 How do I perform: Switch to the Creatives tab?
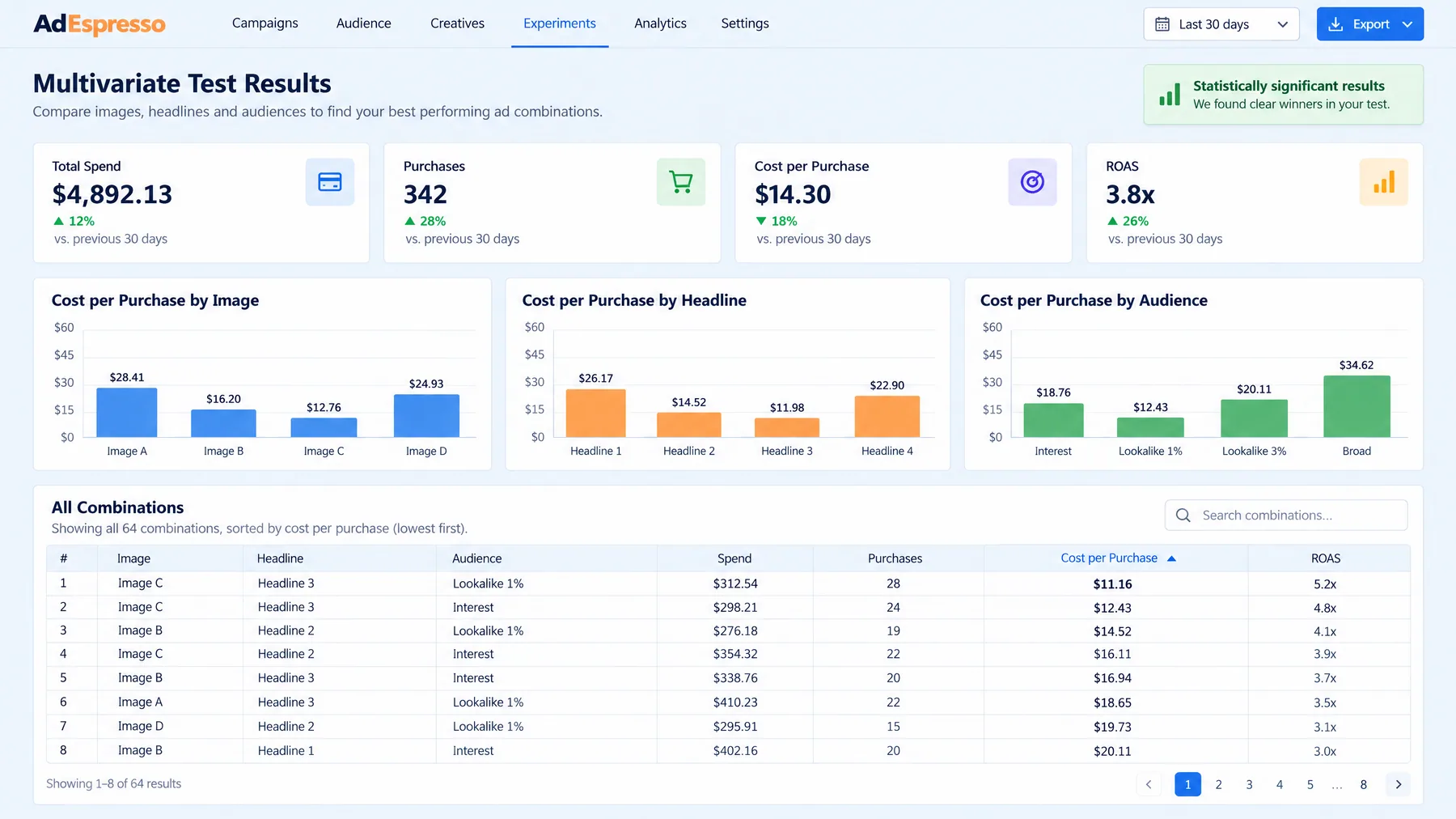coord(457,23)
